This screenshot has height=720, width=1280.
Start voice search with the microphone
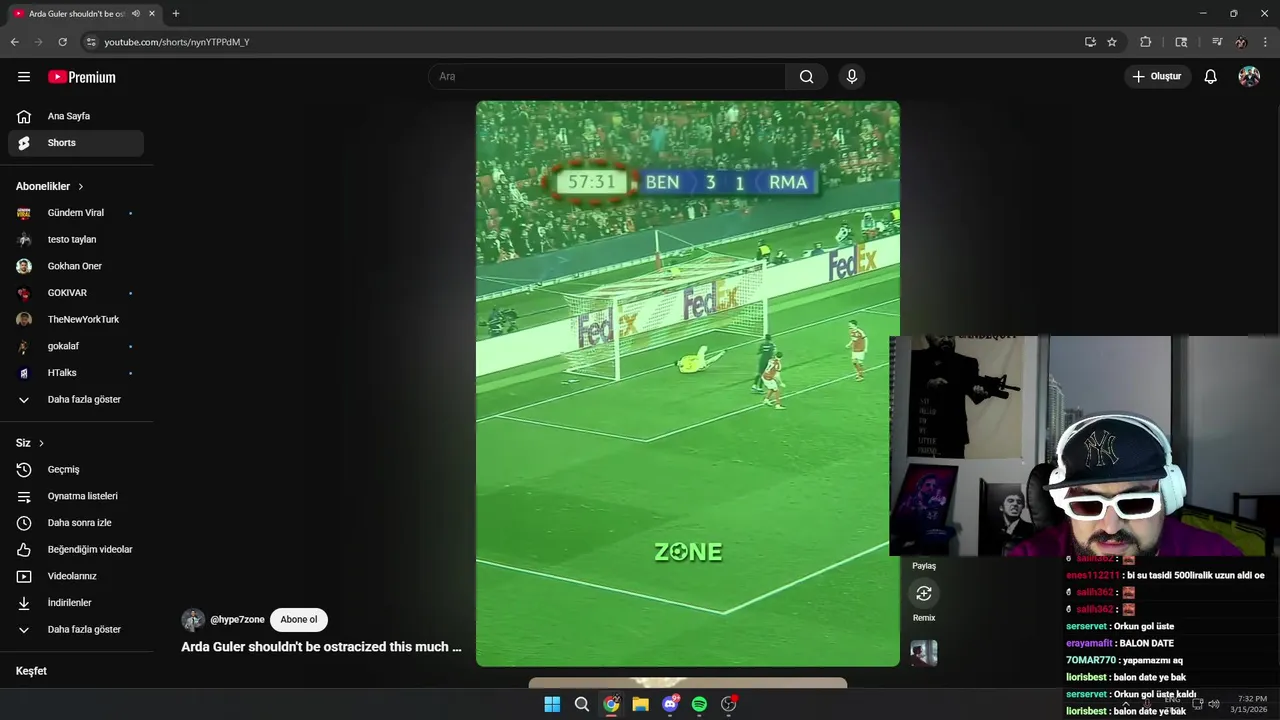pyautogui.click(x=852, y=77)
